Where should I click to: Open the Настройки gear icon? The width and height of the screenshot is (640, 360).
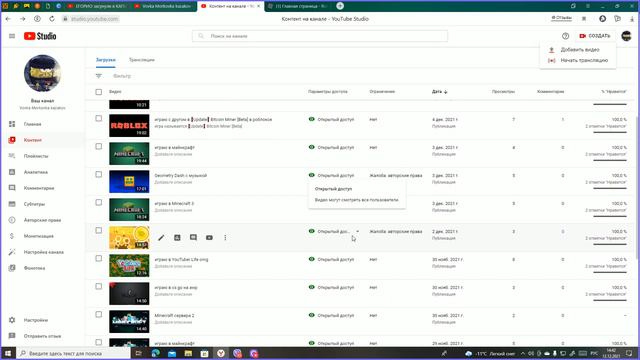[12, 320]
